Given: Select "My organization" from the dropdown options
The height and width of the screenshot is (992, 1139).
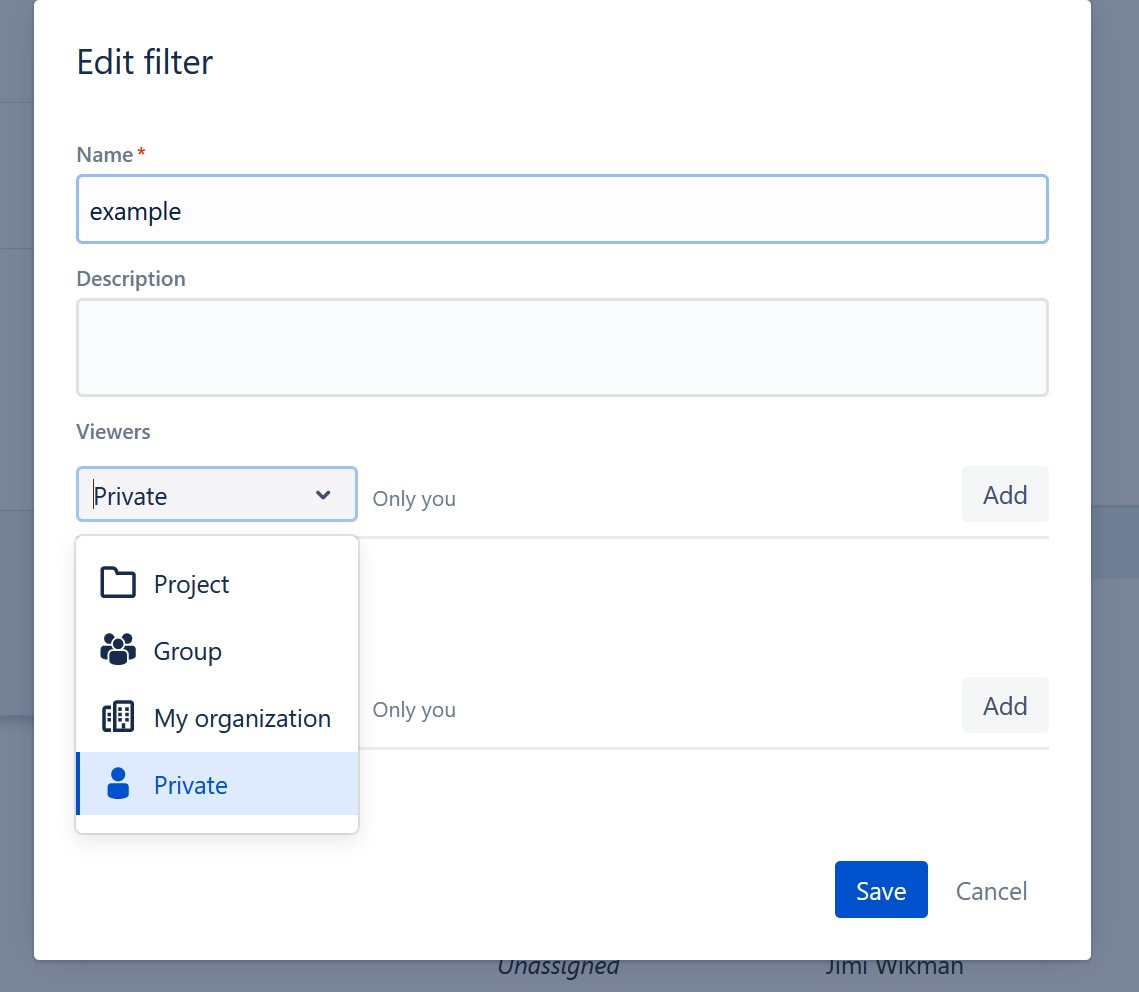Looking at the screenshot, I should (x=242, y=717).
